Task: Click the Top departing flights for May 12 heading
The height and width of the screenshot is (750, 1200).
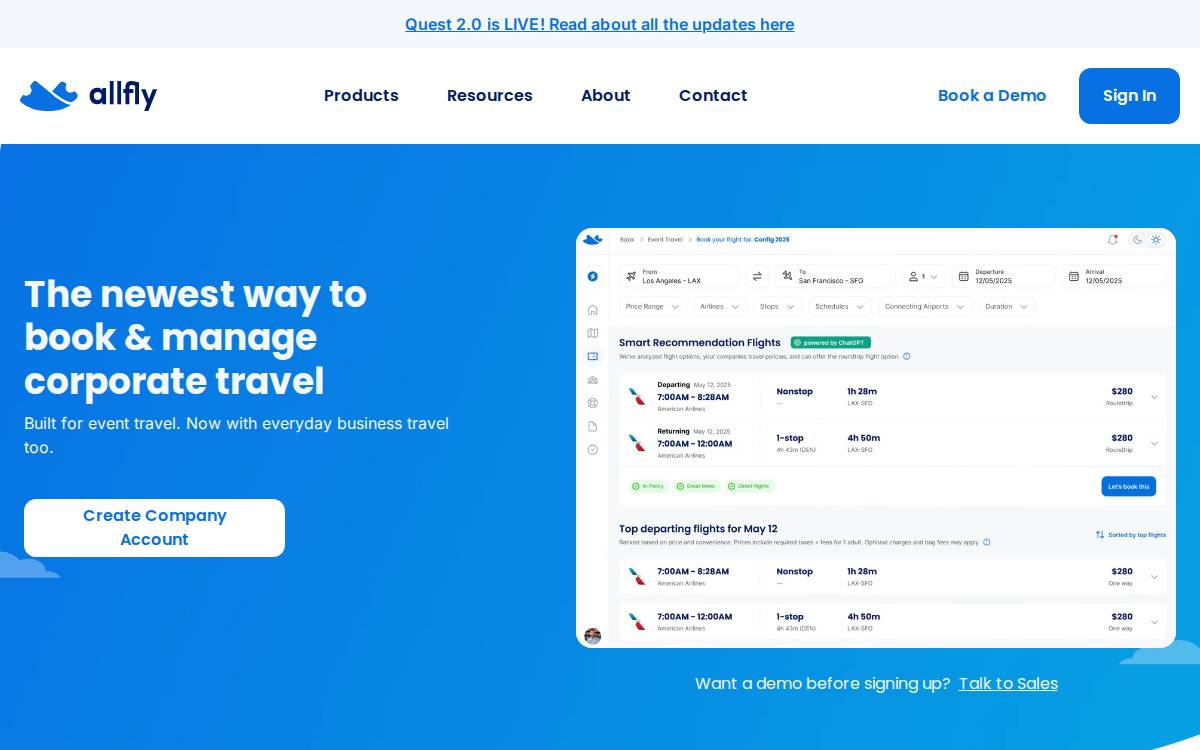Action: pyautogui.click(x=698, y=529)
